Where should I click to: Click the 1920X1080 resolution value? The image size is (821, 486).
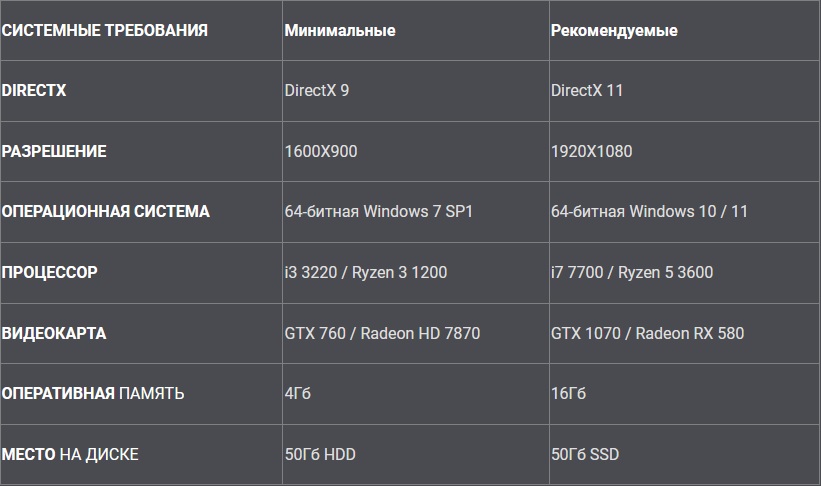pos(591,152)
